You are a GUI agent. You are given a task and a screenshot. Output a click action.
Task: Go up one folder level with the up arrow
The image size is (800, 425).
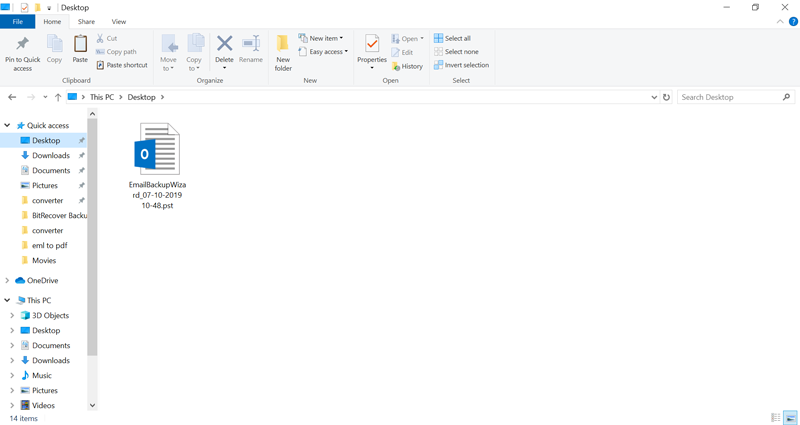pyautogui.click(x=58, y=97)
